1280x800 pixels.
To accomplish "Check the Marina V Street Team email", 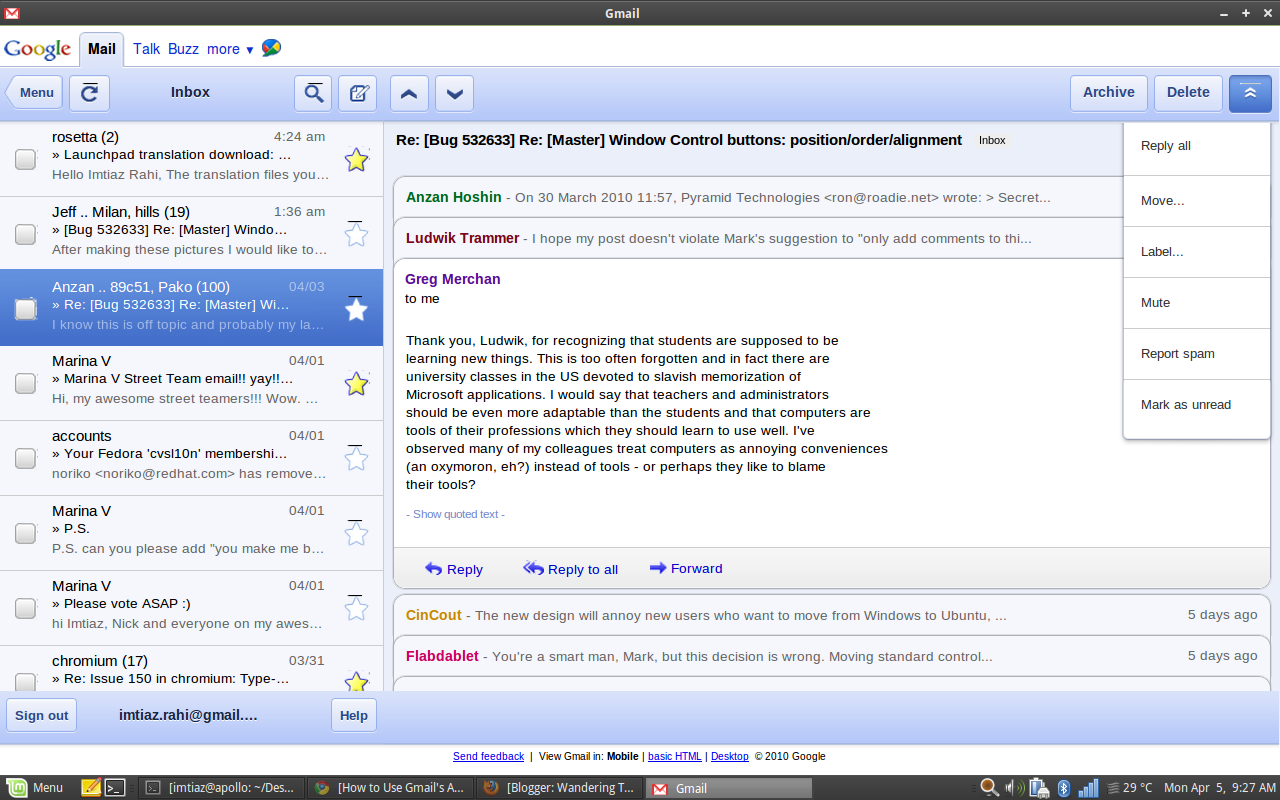I will (x=26, y=384).
